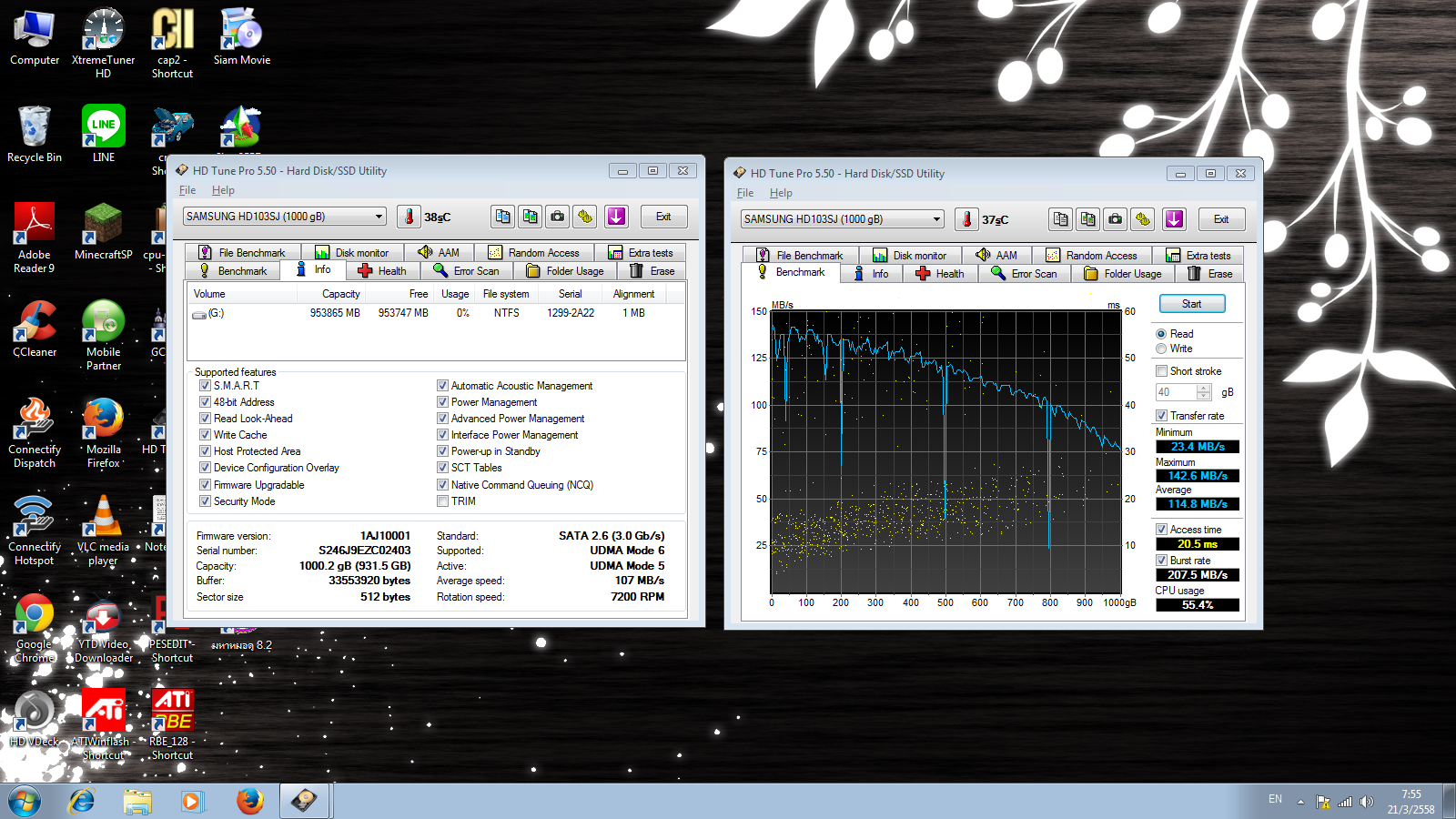Viewport: 1456px width, 819px height.
Task: Click Exit button in right HD Tune window
Action: click(1221, 219)
